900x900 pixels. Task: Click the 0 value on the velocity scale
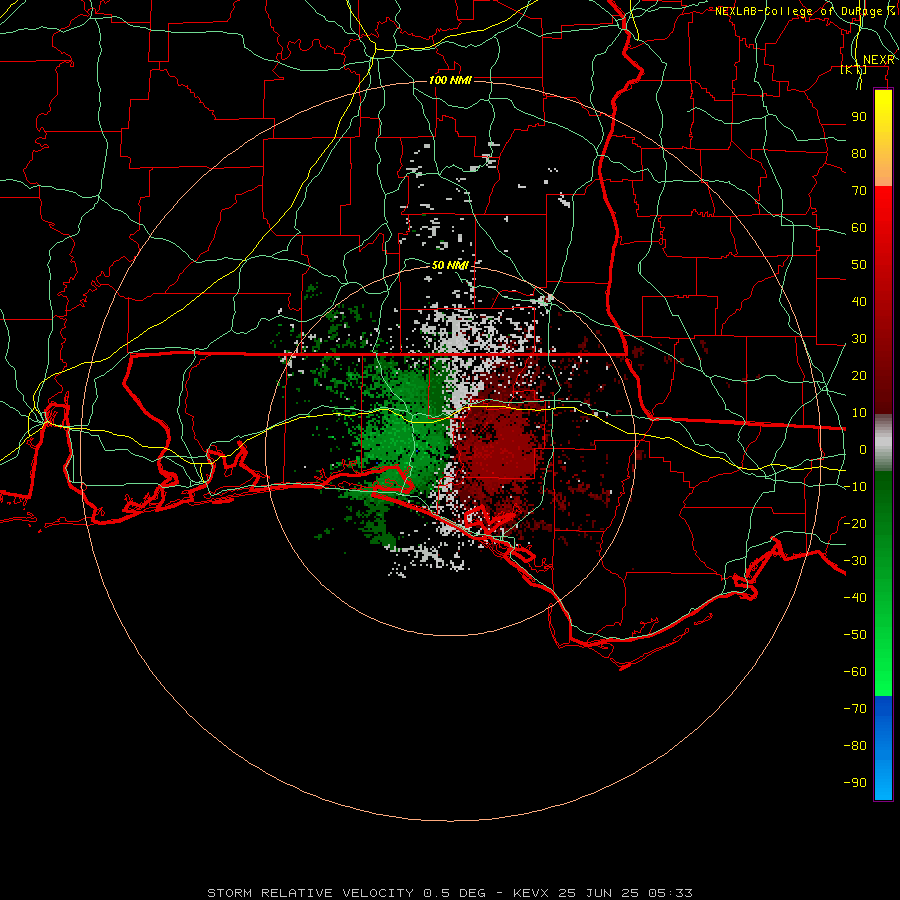(x=863, y=450)
